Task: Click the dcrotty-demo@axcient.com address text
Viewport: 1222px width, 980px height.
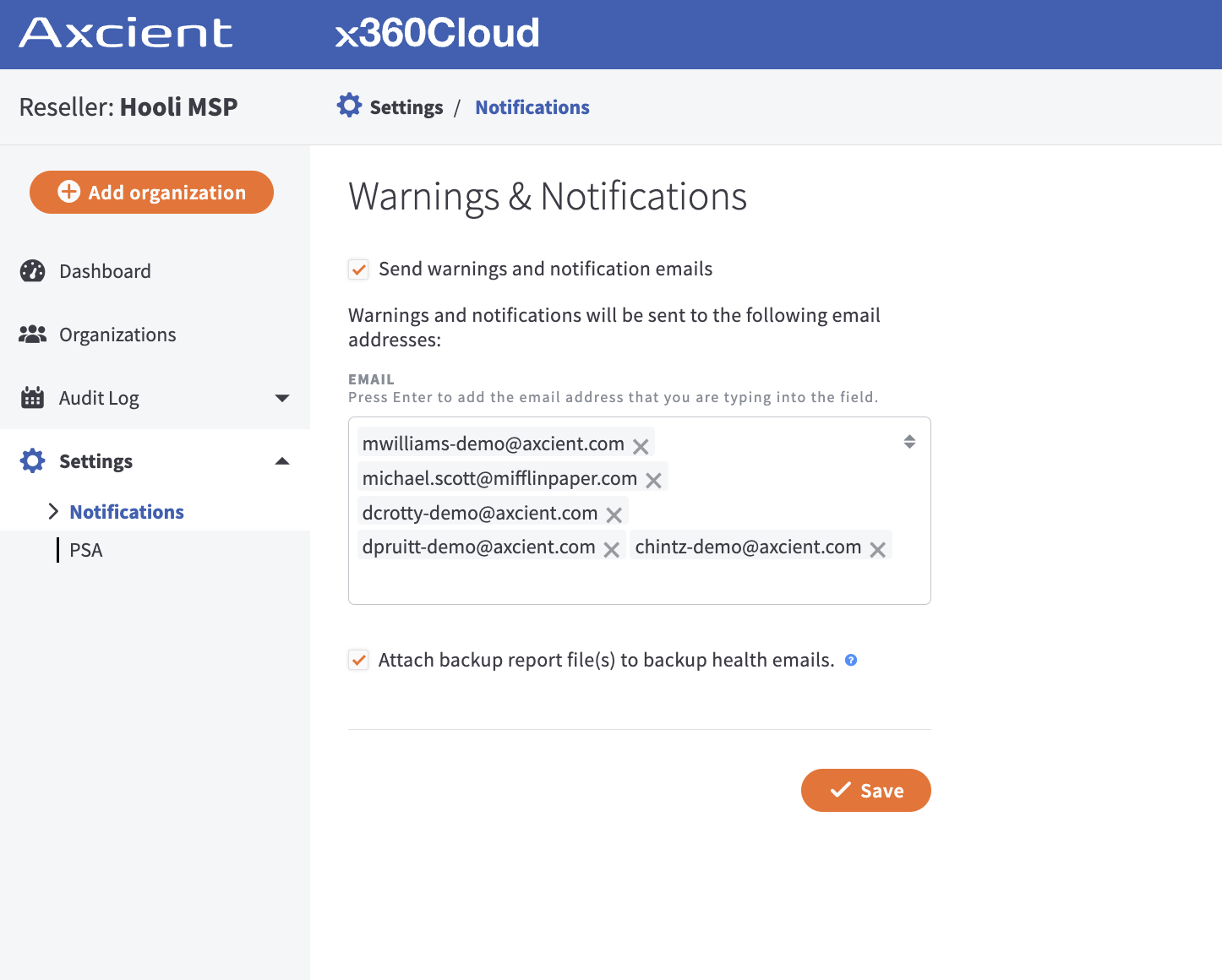Action: point(480,513)
